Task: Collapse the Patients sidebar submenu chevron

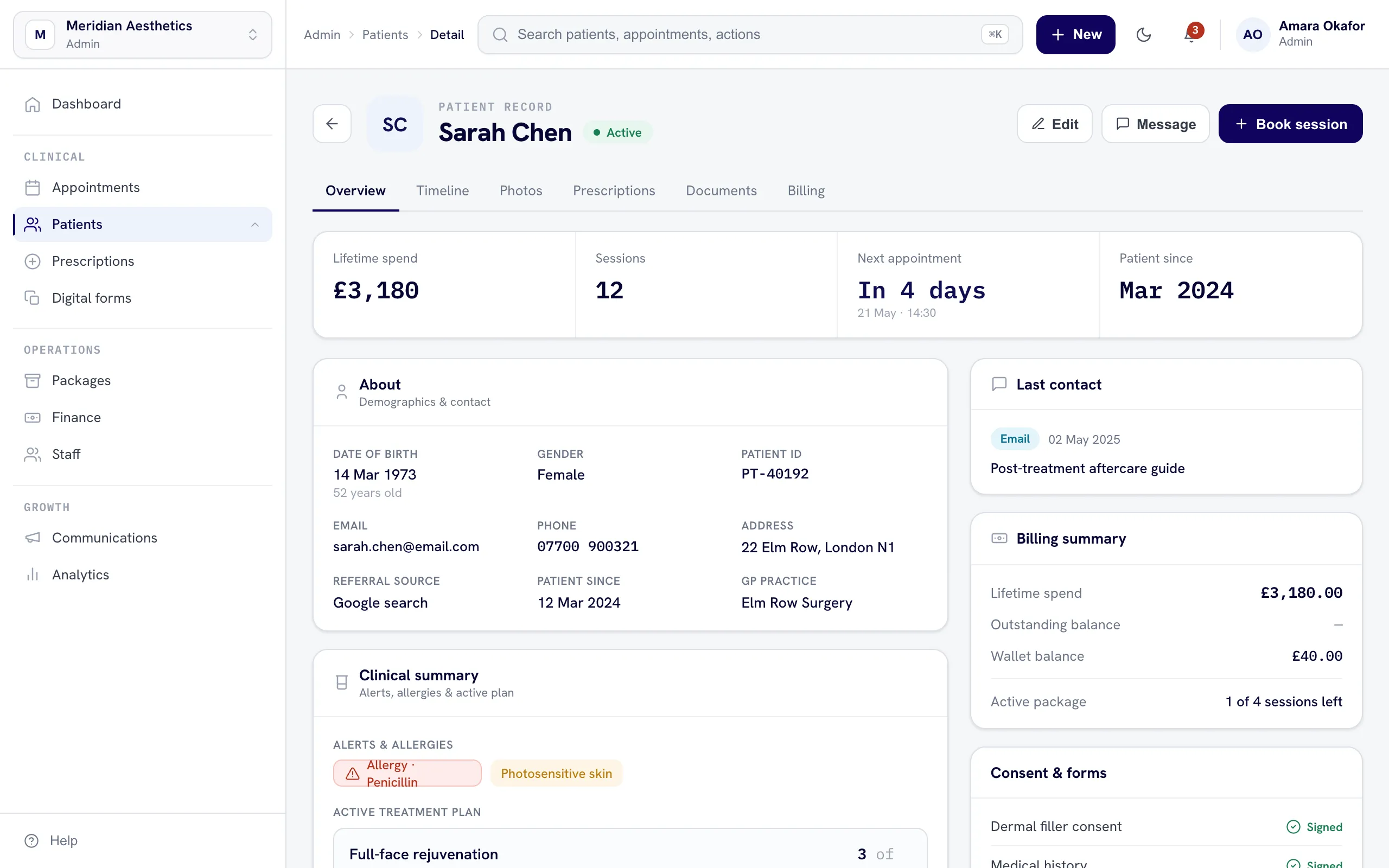Action: tap(255, 225)
